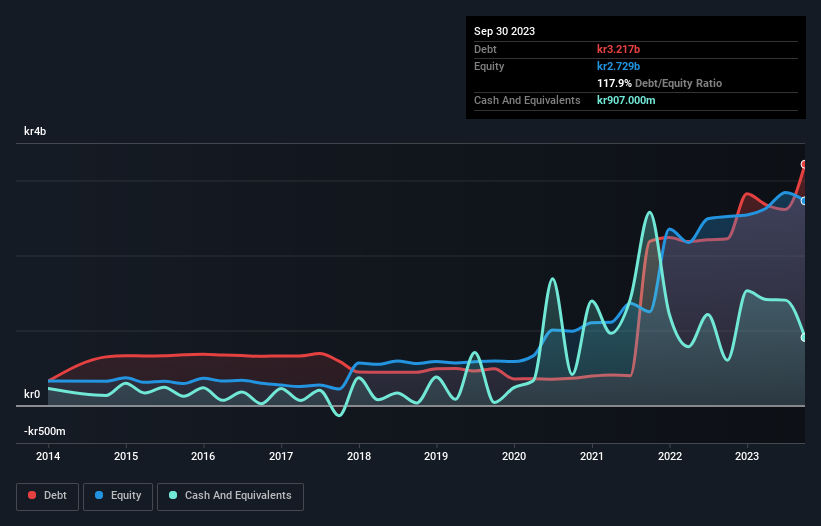Click the 2021 x-axis label

click(x=592, y=456)
